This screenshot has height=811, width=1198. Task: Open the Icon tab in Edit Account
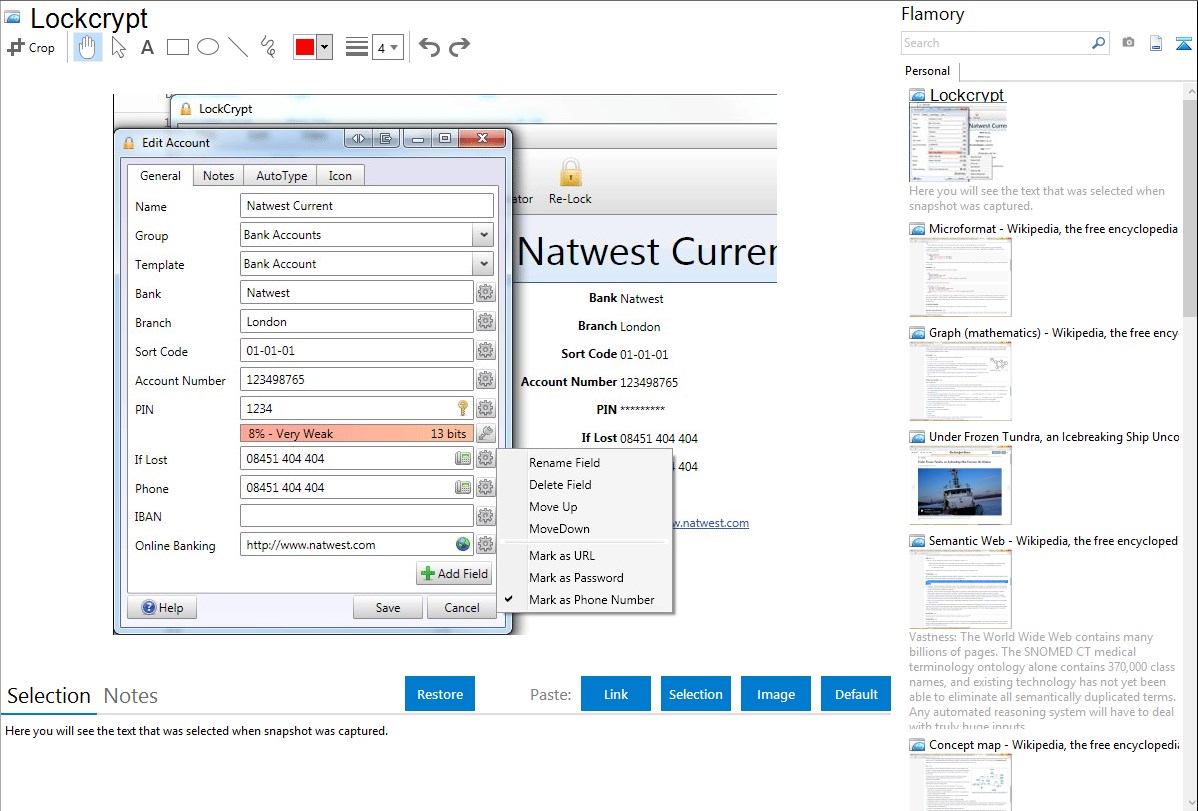pos(340,176)
